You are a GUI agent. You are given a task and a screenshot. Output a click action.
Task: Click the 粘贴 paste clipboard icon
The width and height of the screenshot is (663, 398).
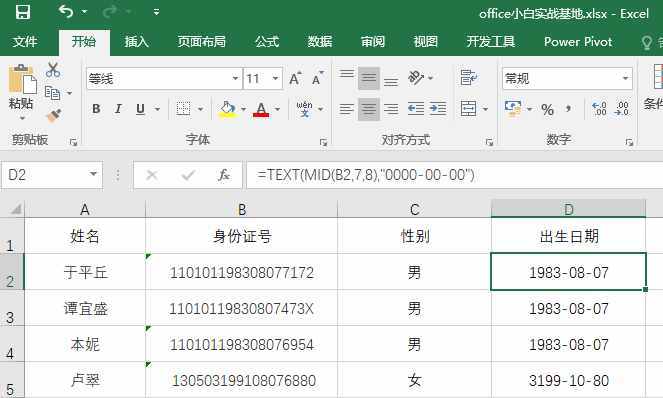22,80
